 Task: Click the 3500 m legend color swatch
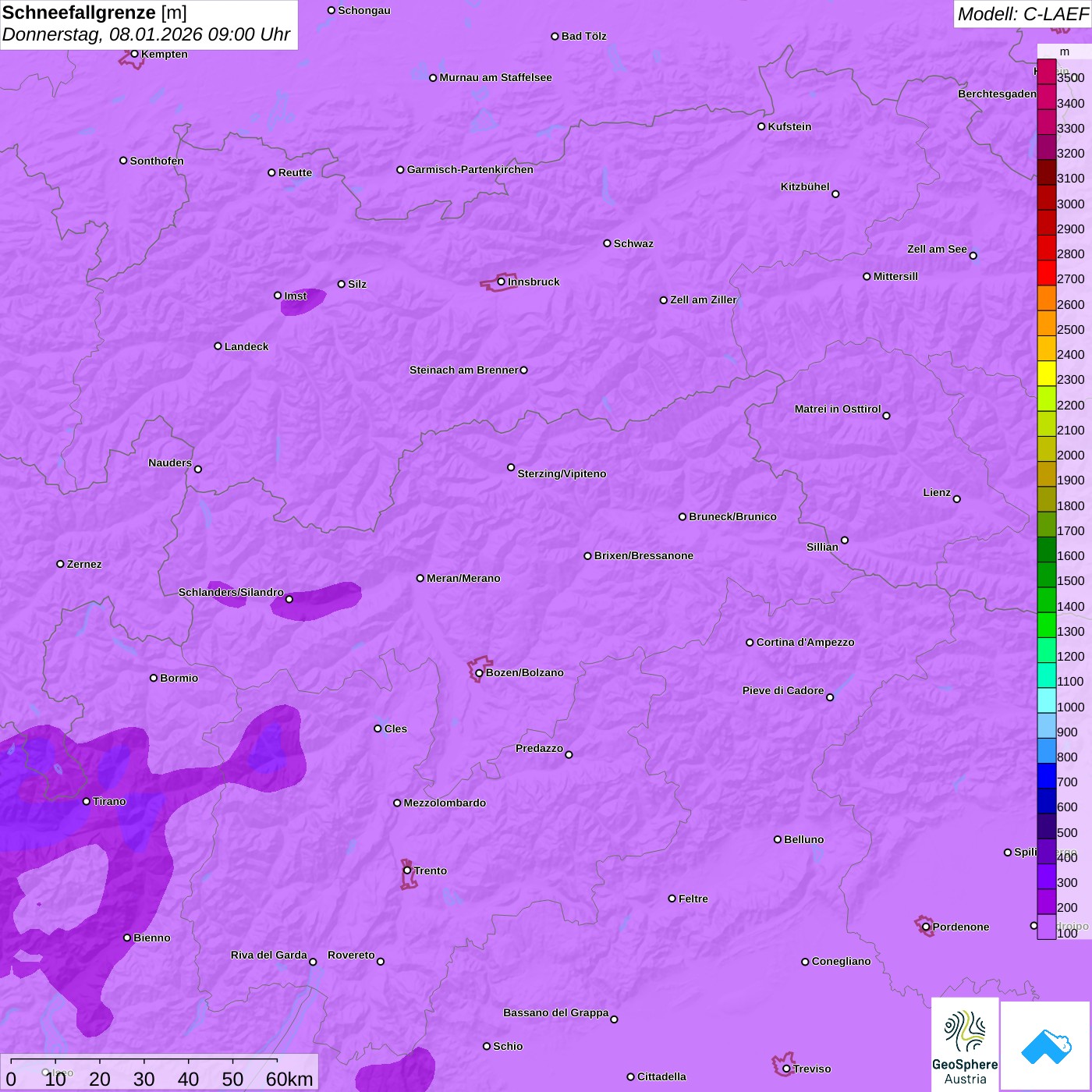[1047, 72]
